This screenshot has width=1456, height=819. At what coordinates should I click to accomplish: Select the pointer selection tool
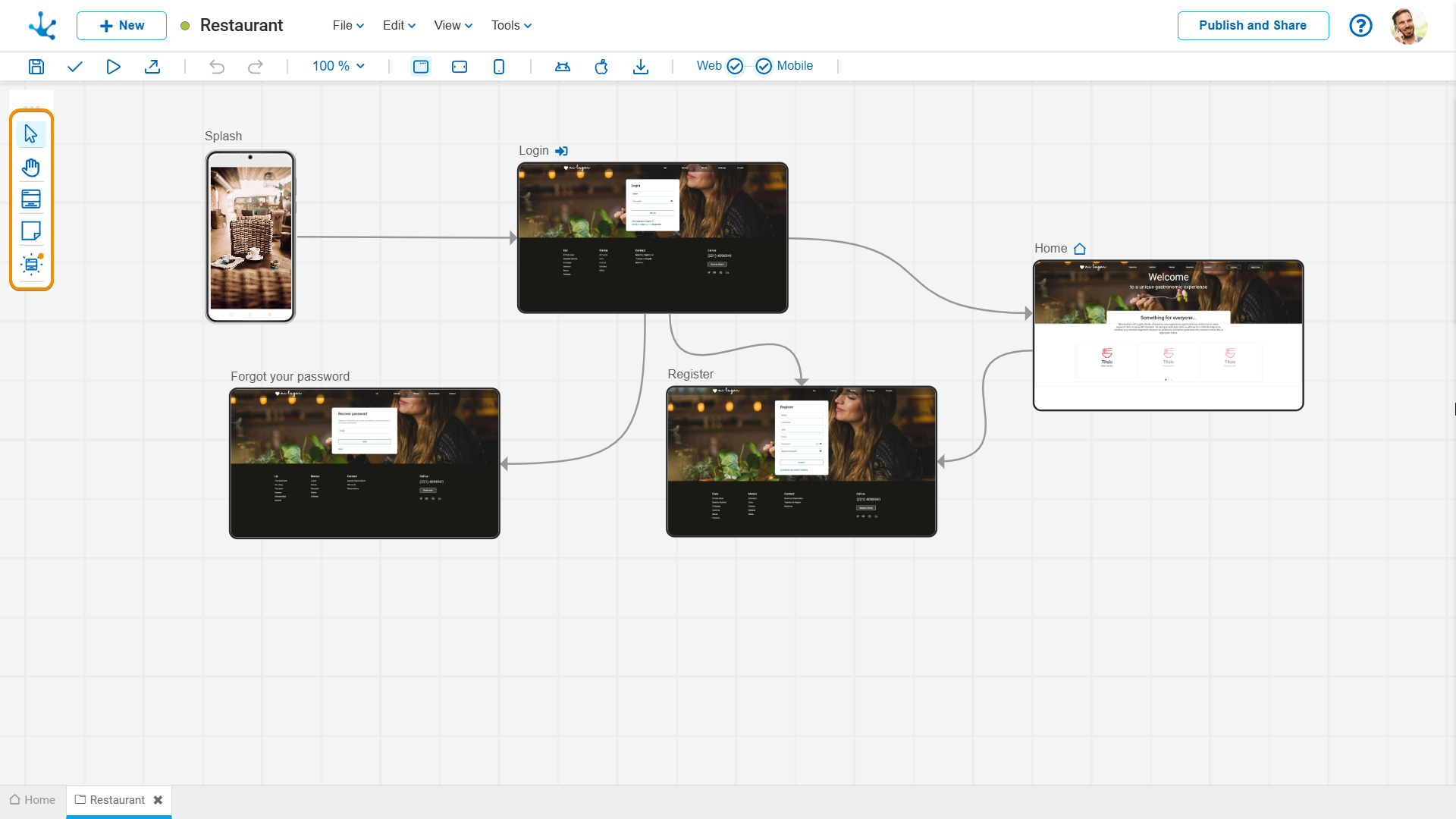pos(31,134)
